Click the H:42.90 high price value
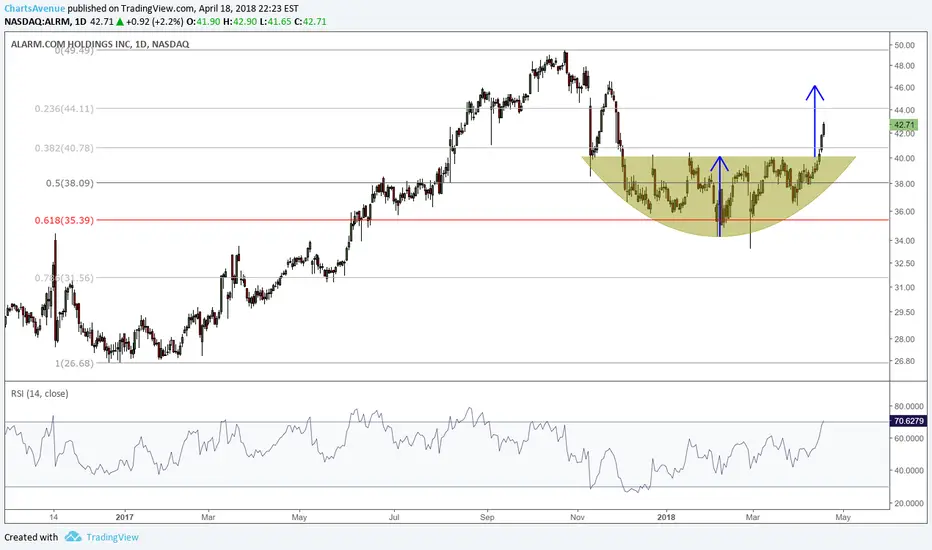 [x=240, y=21]
